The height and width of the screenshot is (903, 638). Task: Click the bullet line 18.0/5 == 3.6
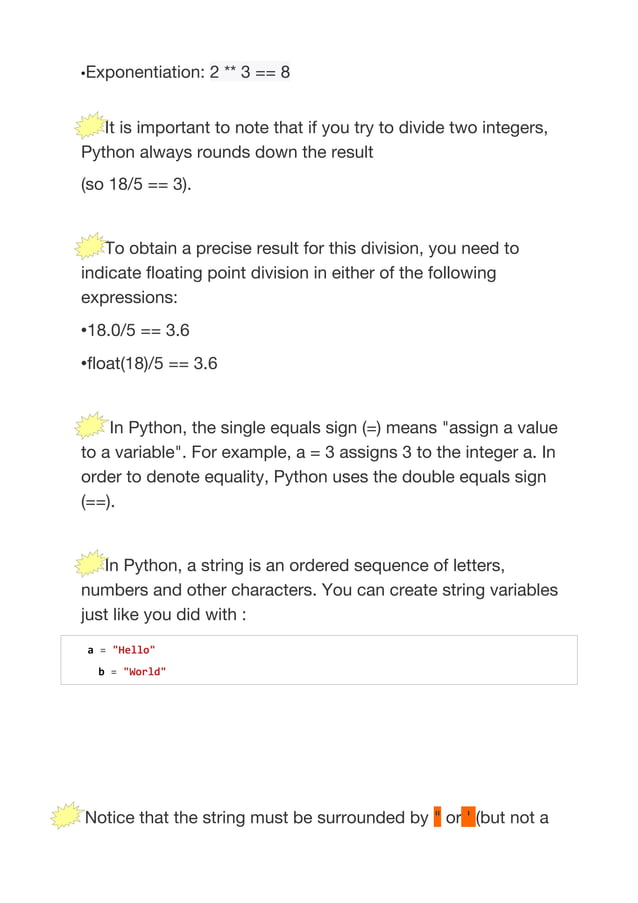pyautogui.click(x=135, y=330)
